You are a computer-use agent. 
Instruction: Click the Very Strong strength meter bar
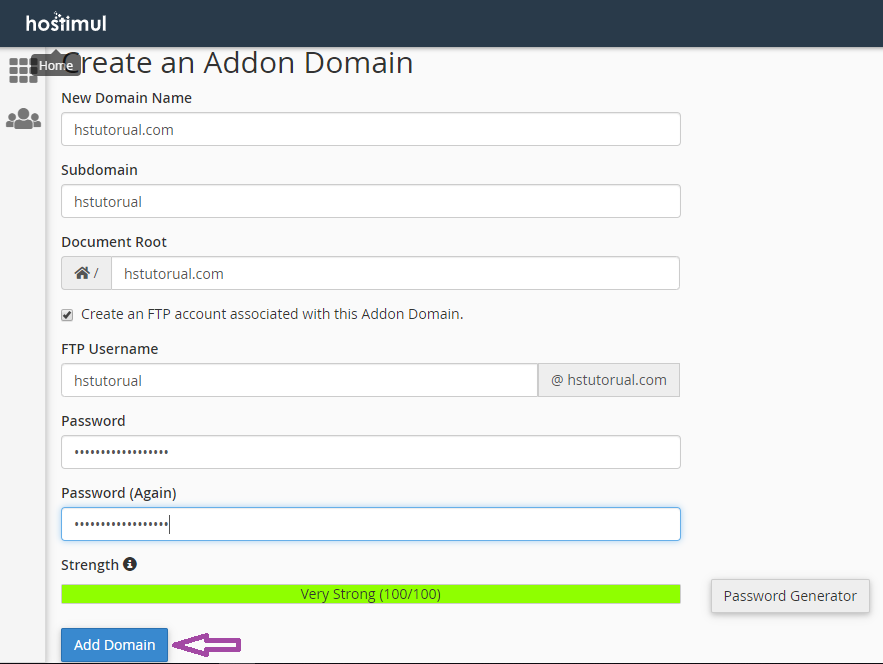tap(370, 594)
